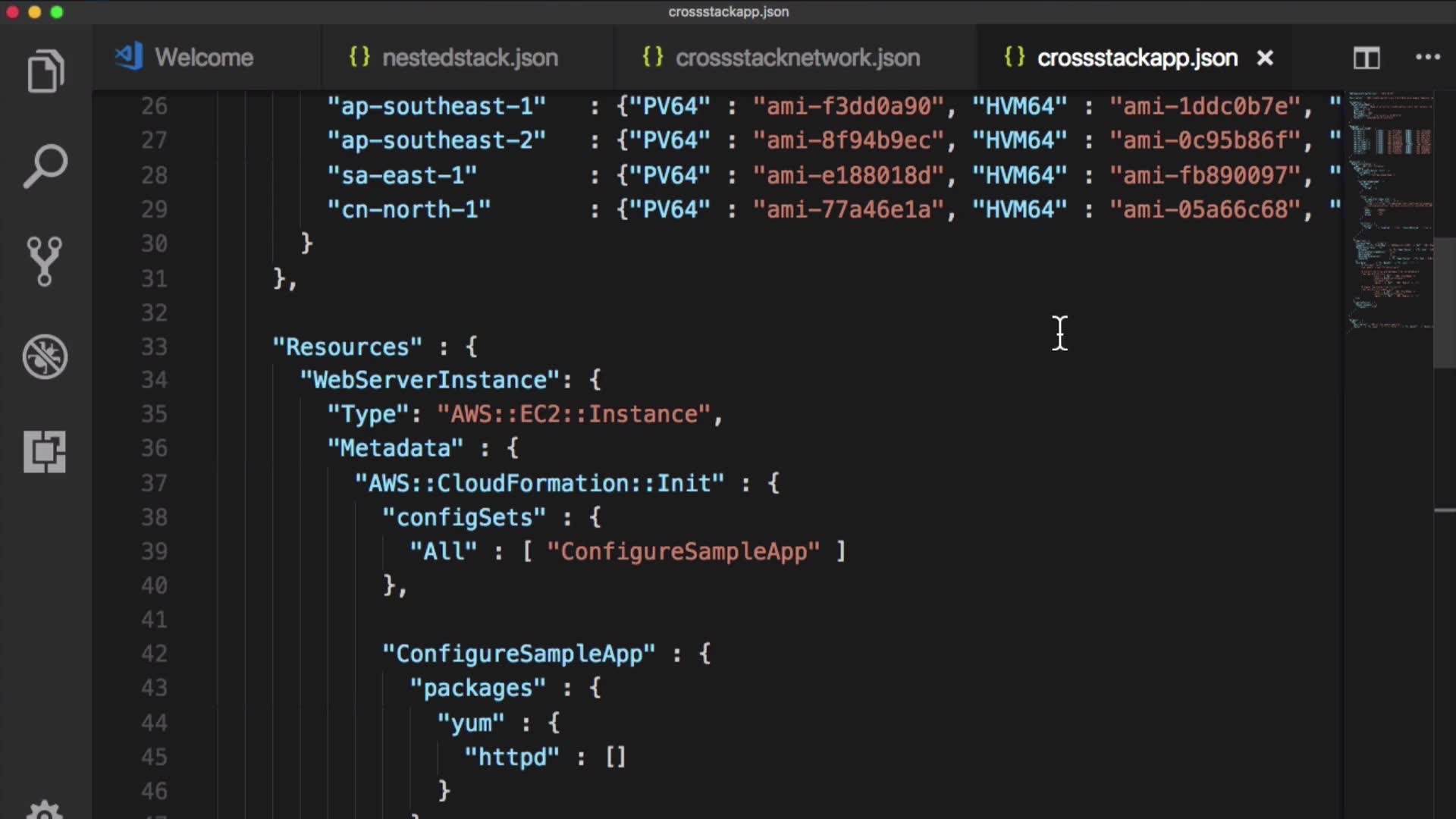Open the Extensions squares icon
The height and width of the screenshot is (819, 1456).
click(45, 452)
